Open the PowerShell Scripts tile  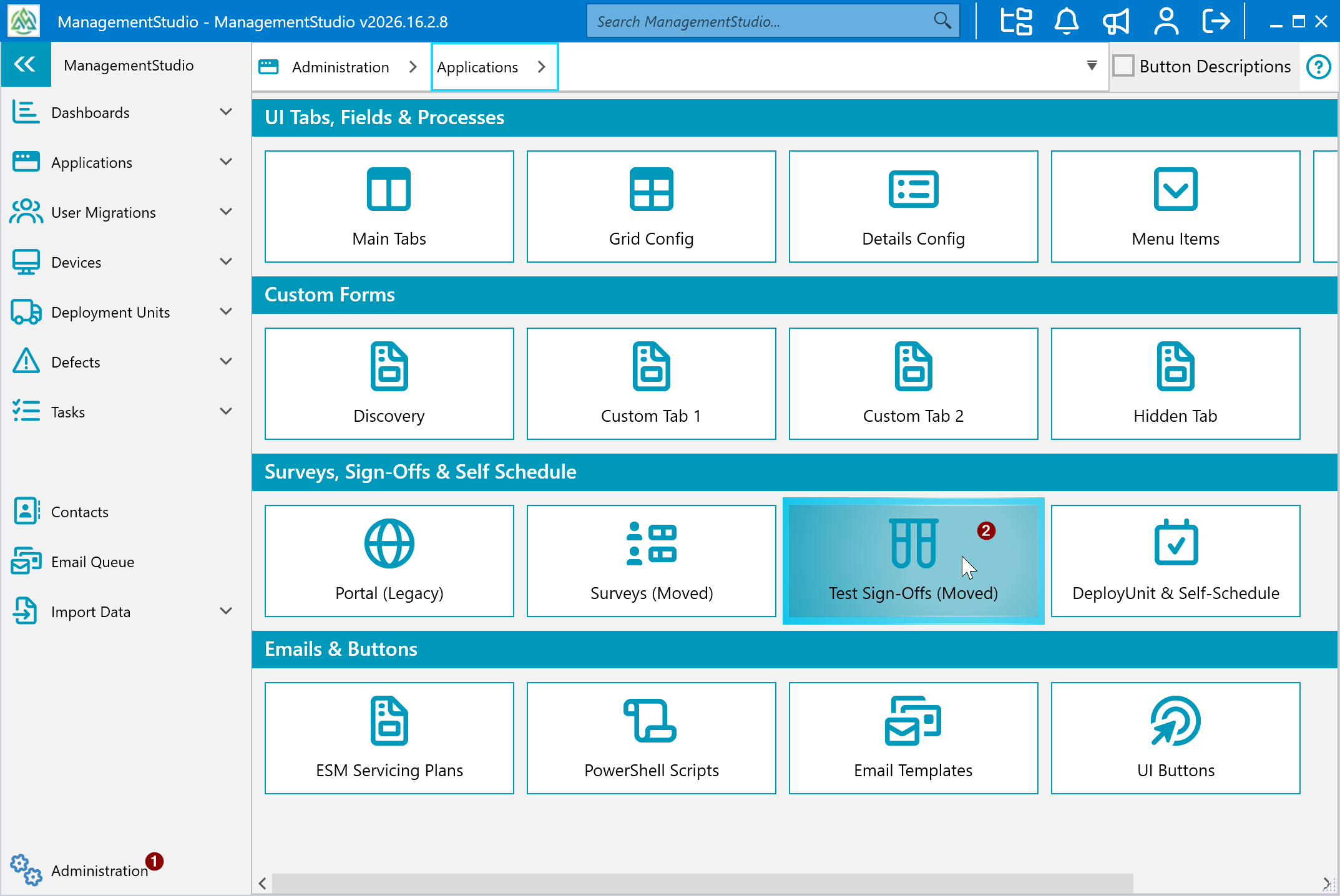tap(651, 738)
